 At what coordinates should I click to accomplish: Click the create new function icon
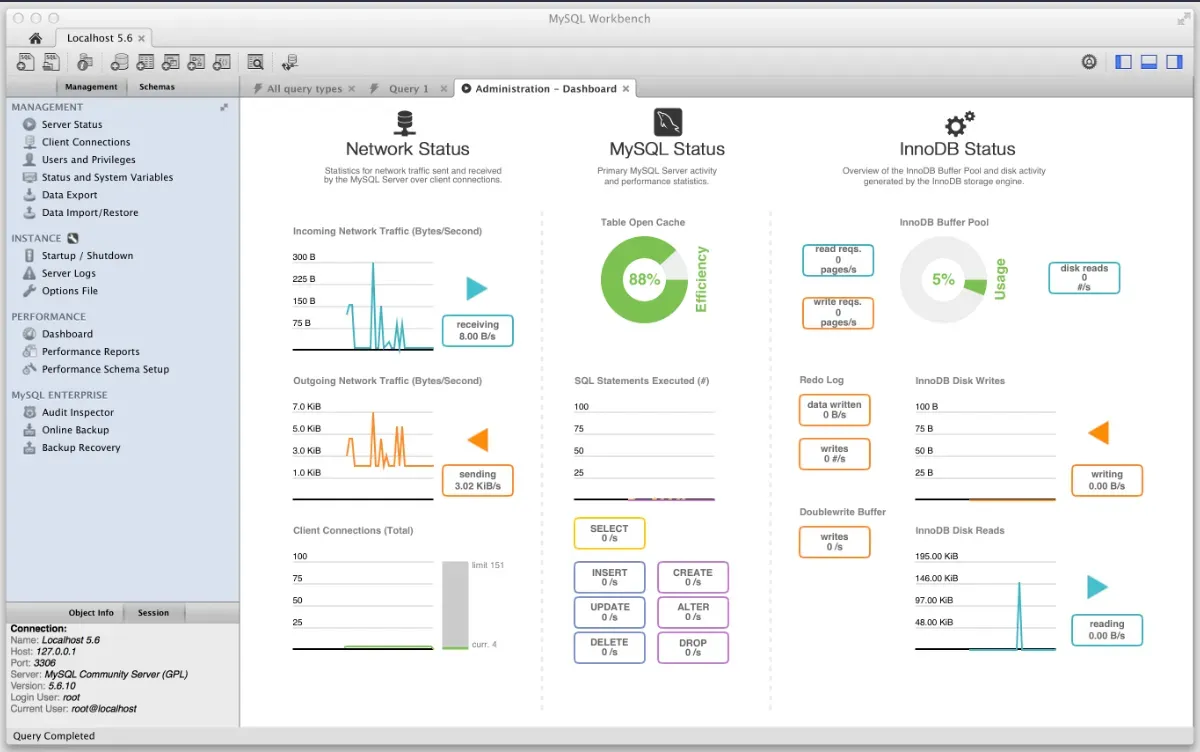tap(221, 62)
